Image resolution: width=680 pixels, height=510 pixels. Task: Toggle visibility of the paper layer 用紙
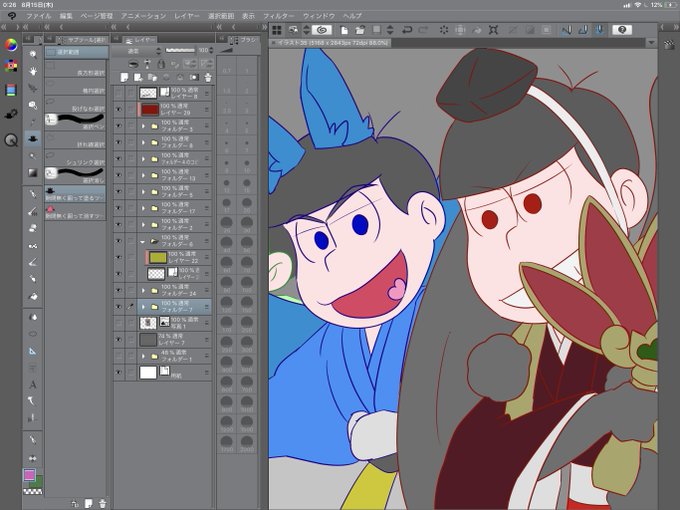(x=119, y=373)
